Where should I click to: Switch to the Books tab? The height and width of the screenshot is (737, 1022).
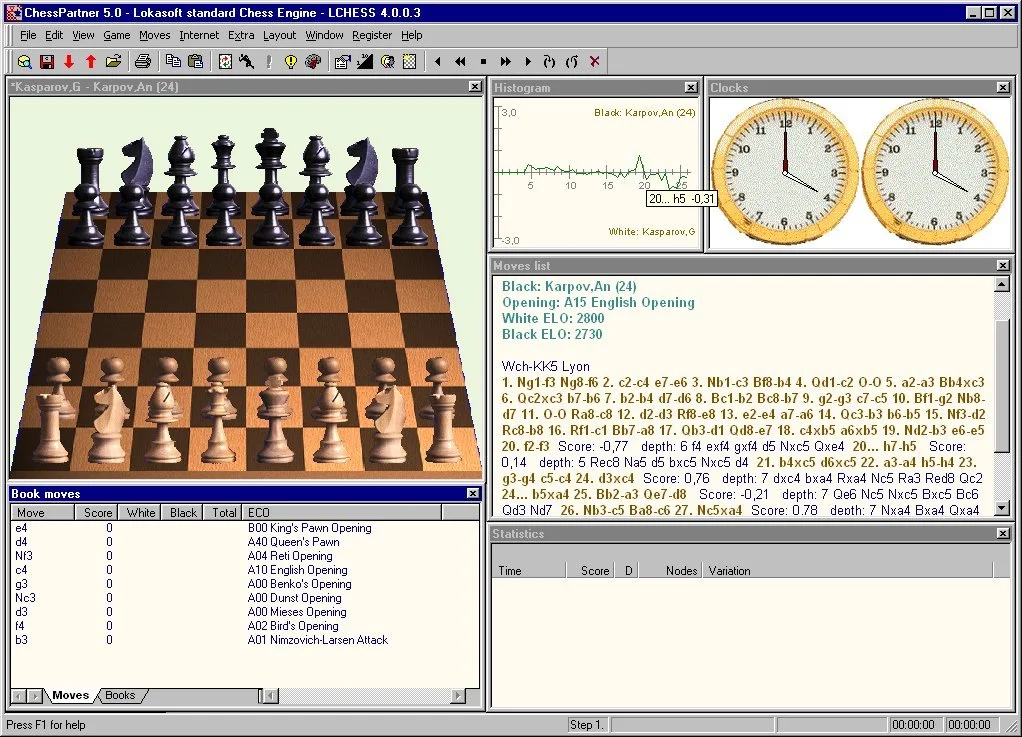[119, 694]
